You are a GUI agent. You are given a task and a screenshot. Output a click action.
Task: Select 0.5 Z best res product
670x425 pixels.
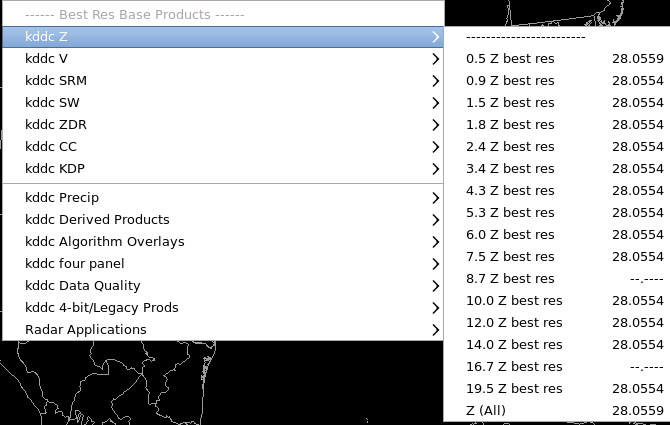pos(557,59)
